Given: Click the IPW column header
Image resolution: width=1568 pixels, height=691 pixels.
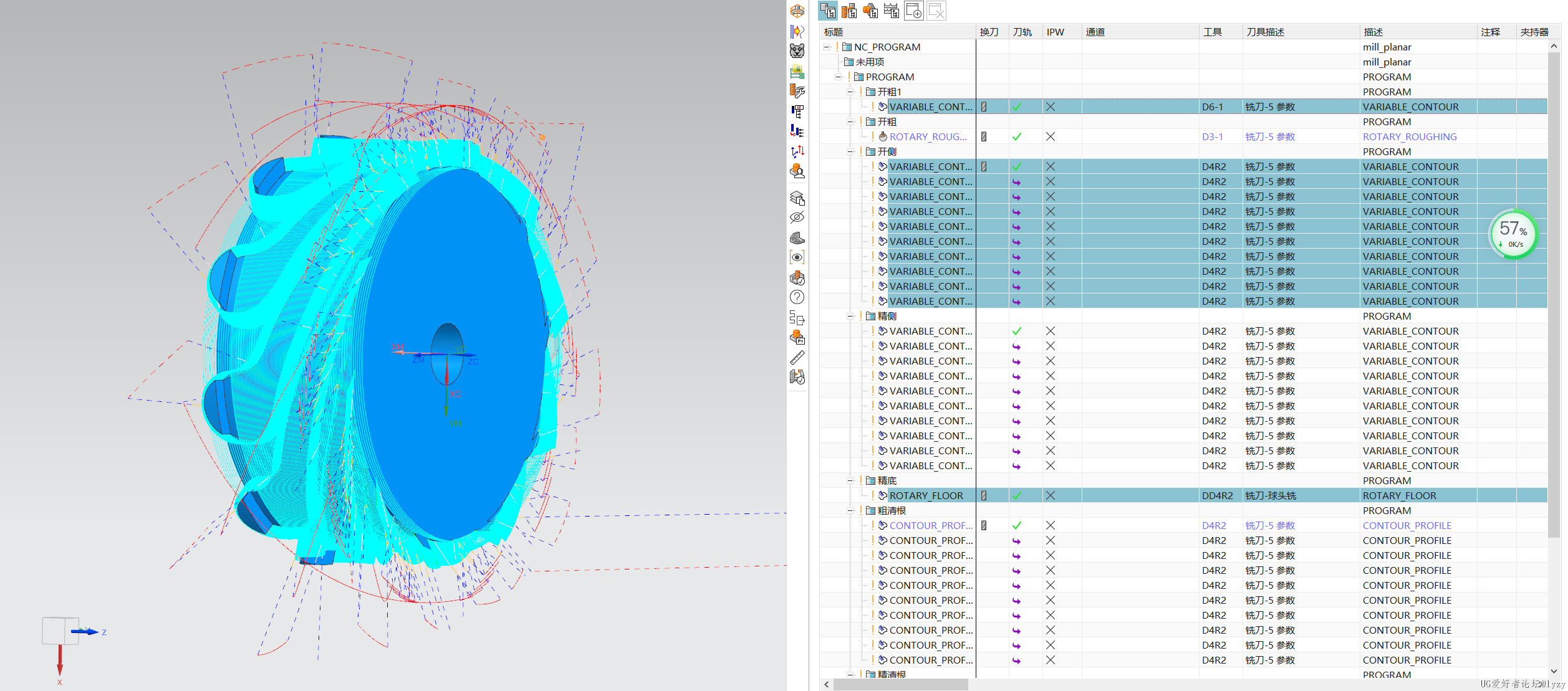Looking at the screenshot, I should point(1062,32).
